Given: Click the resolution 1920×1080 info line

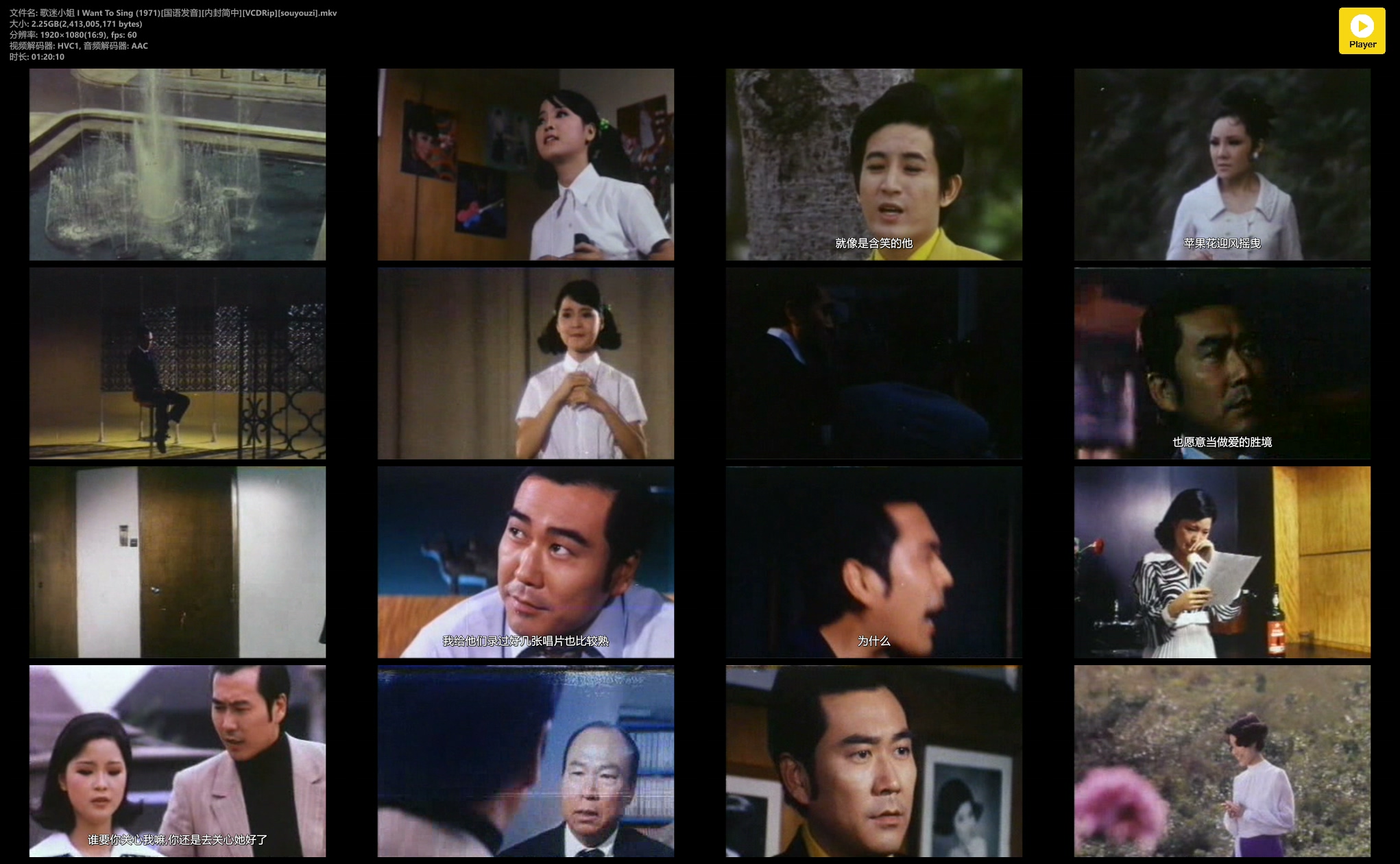Looking at the screenshot, I should (x=73, y=35).
